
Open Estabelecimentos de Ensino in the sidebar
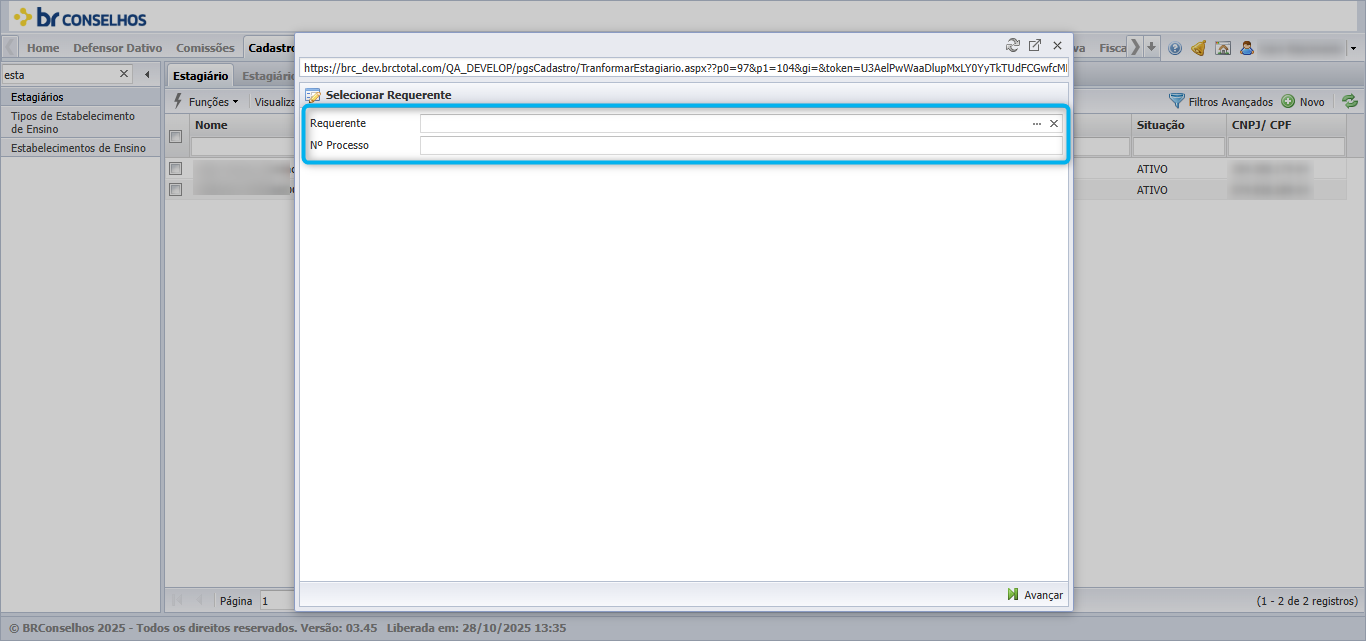pos(80,148)
